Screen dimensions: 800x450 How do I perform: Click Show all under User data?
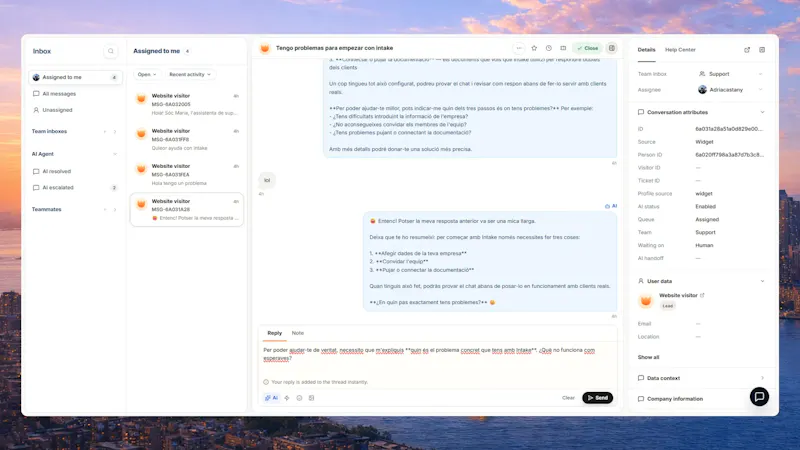[x=648, y=357]
